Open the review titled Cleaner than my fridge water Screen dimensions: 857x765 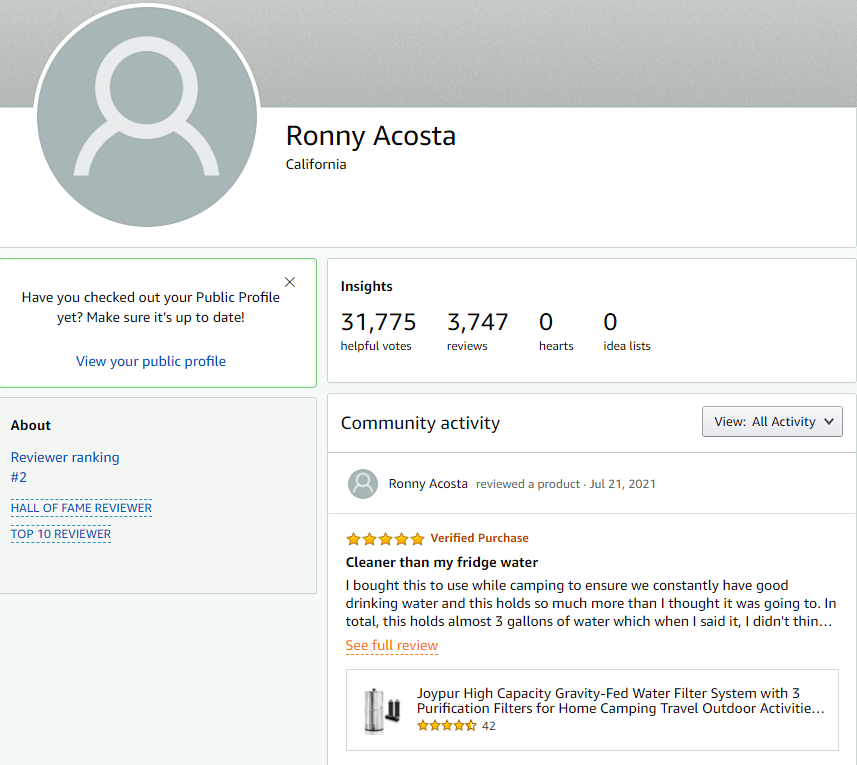point(442,562)
